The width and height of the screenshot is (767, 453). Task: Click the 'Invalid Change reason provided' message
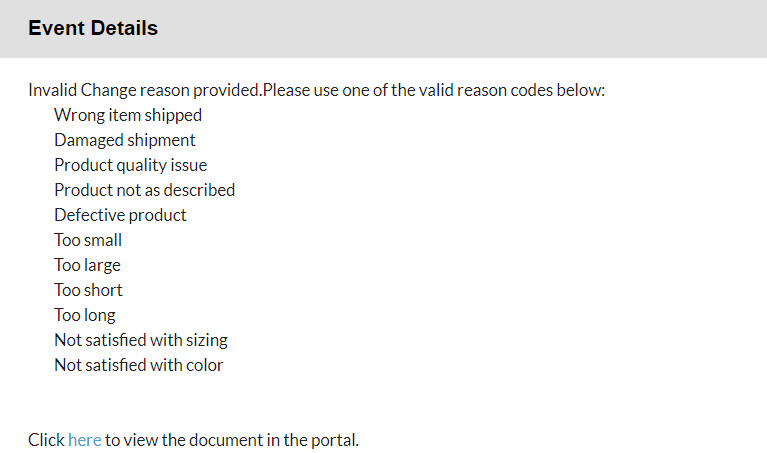tap(145, 90)
